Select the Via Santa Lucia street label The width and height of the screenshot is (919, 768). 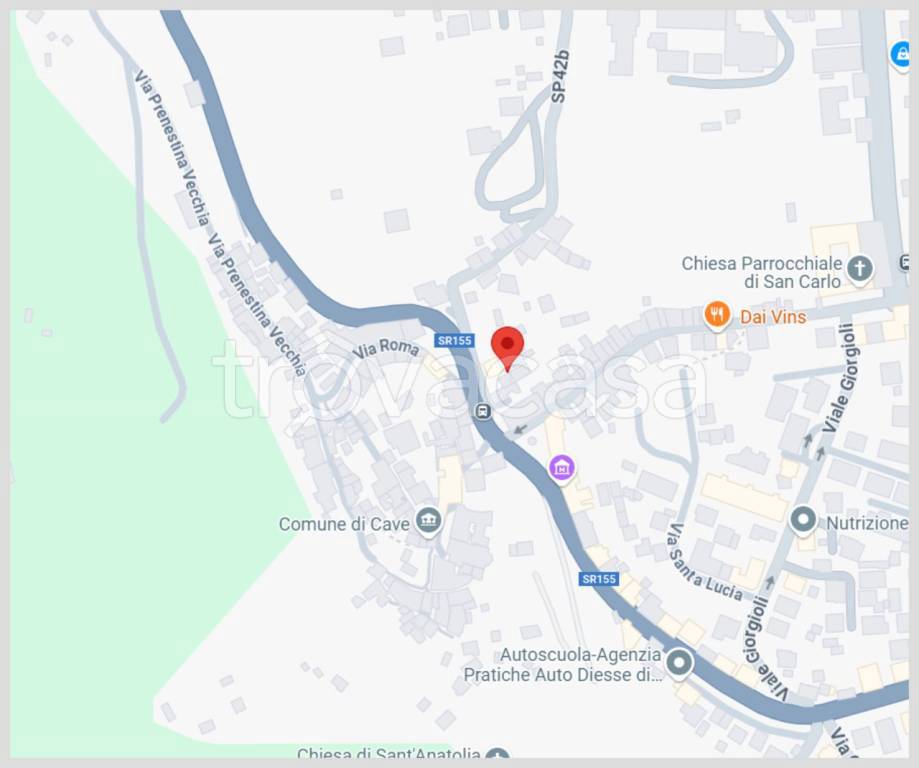pyautogui.click(x=705, y=563)
